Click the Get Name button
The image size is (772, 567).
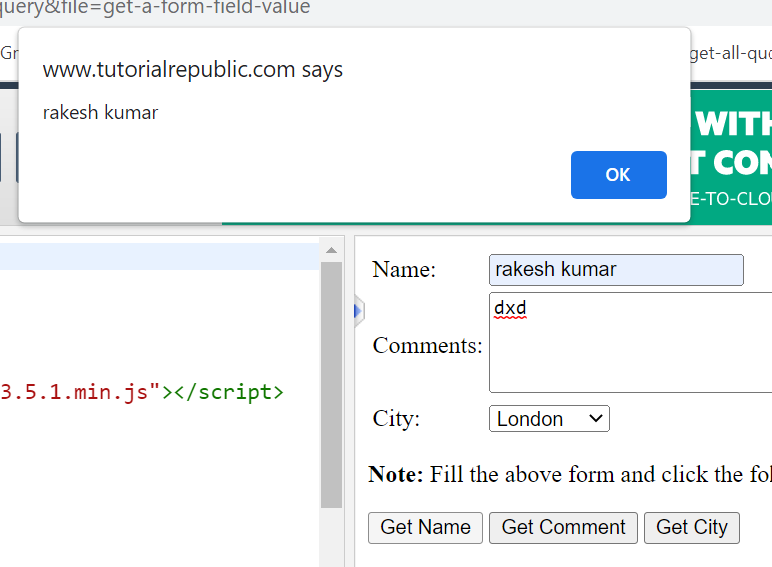[425, 527]
